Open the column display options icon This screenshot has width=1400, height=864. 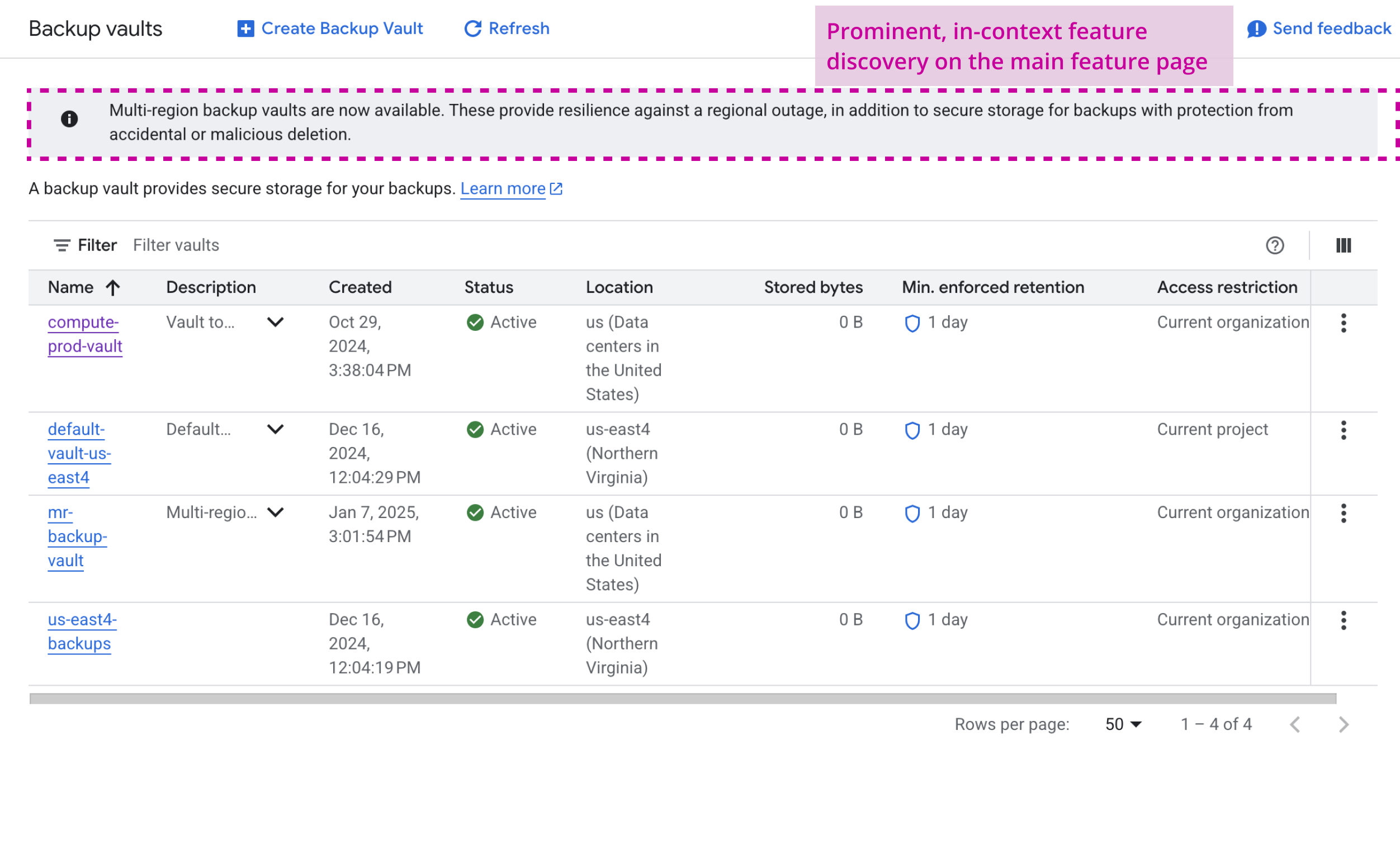(x=1344, y=246)
